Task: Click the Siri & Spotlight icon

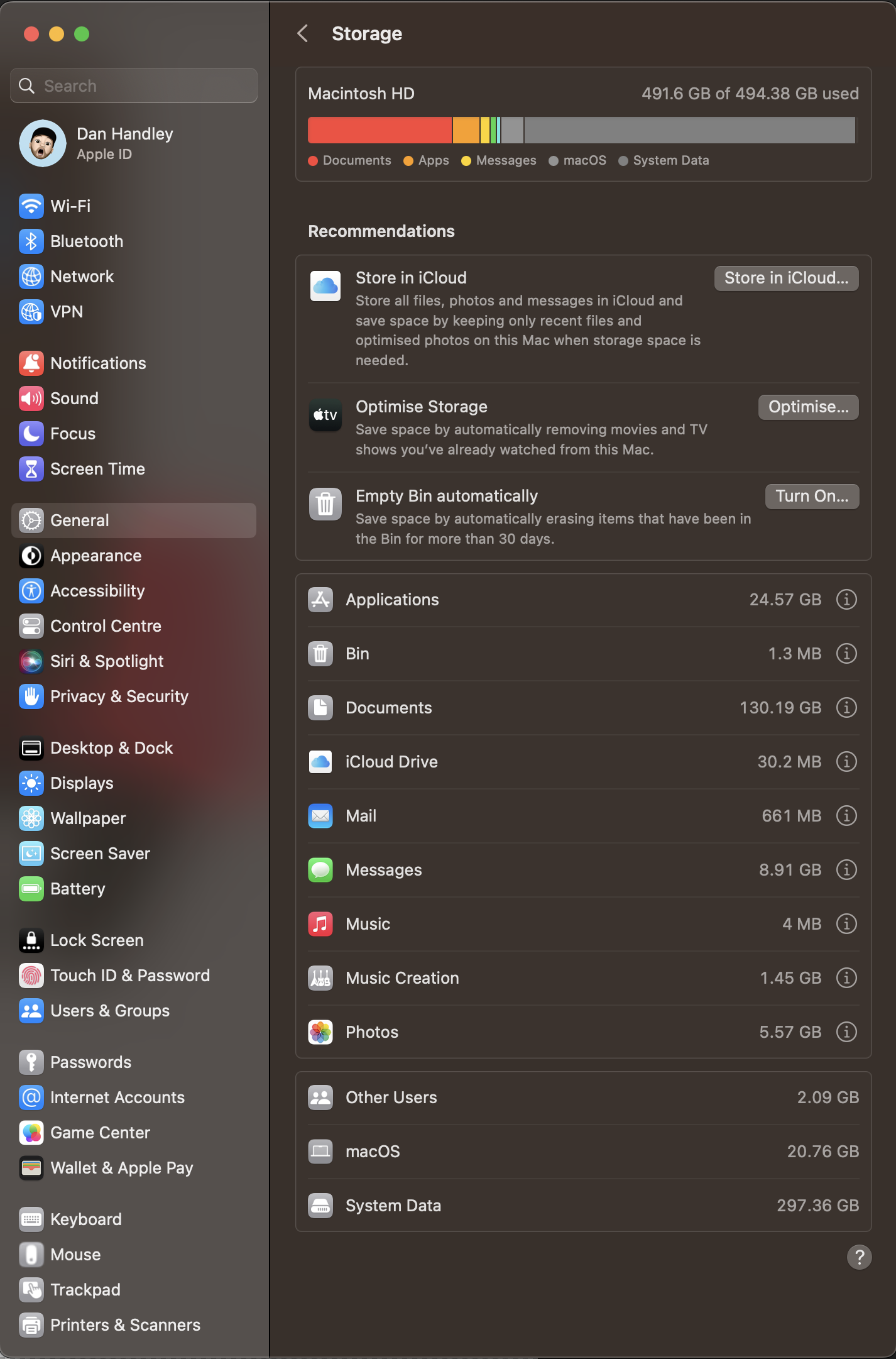Action: pyautogui.click(x=31, y=661)
